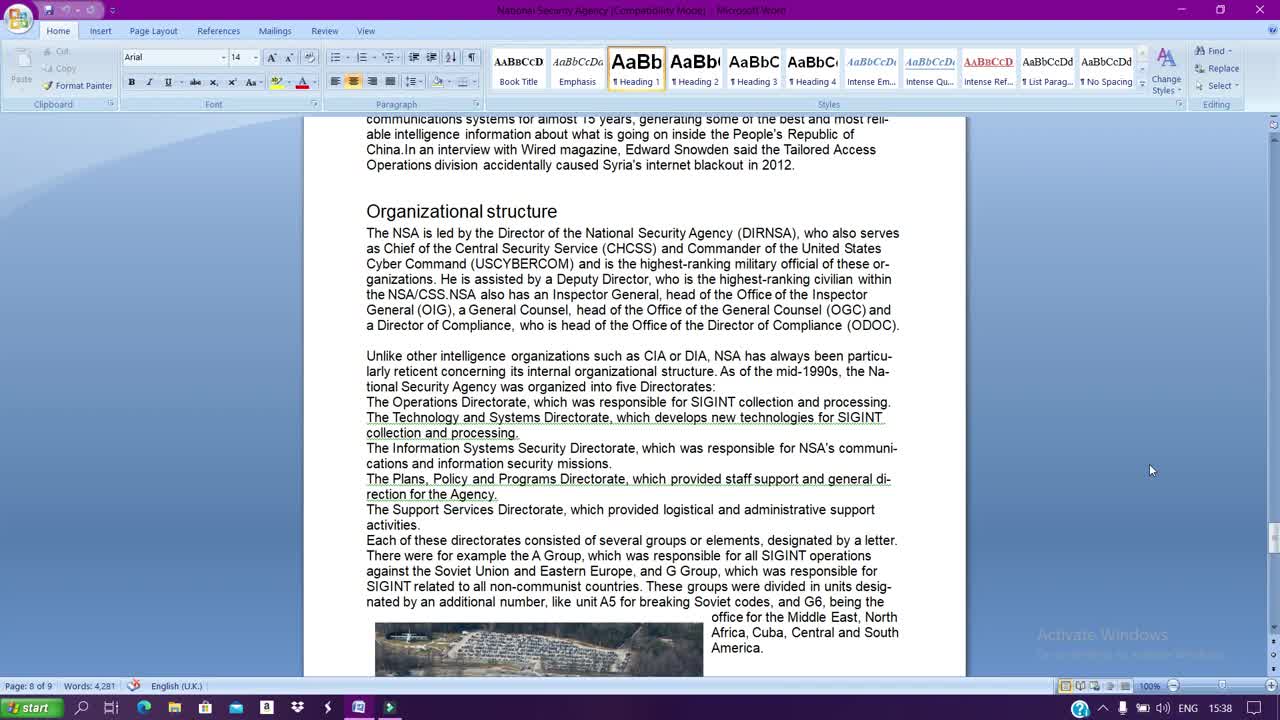Screen dimensions: 1280x720
Task: Click the Grow Font icon
Action: [271, 57]
